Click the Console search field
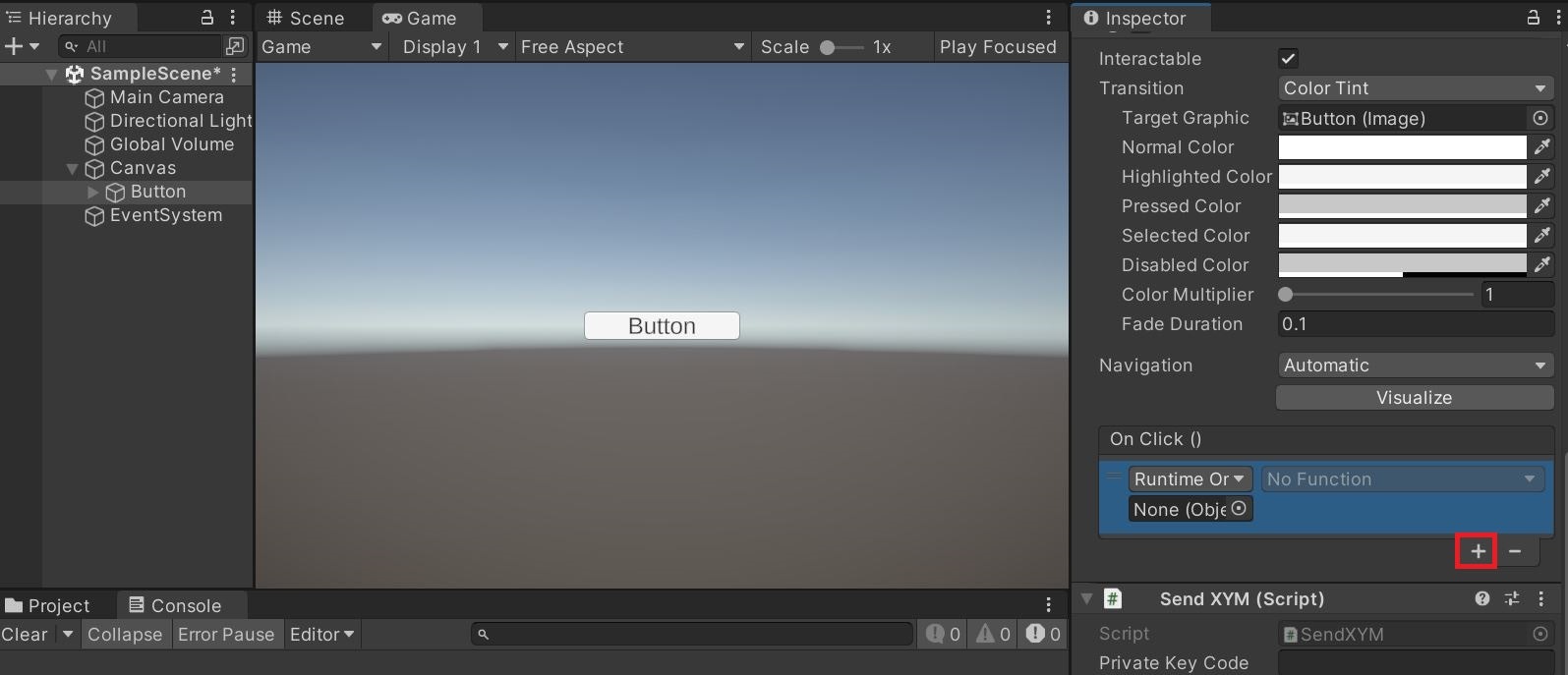Image resolution: width=1568 pixels, height=675 pixels. [692, 635]
